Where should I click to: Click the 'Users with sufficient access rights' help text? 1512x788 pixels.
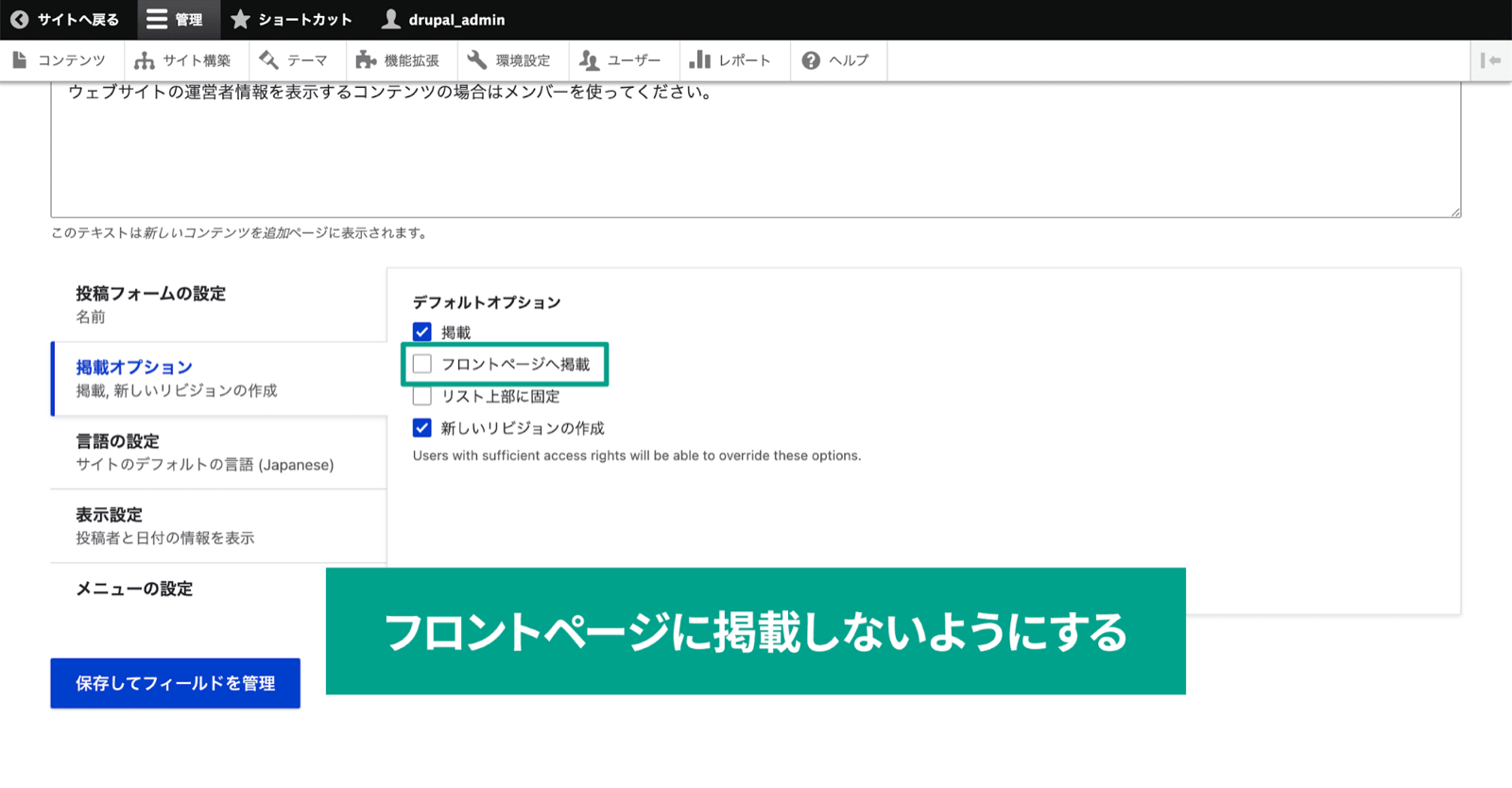(637, 455)
